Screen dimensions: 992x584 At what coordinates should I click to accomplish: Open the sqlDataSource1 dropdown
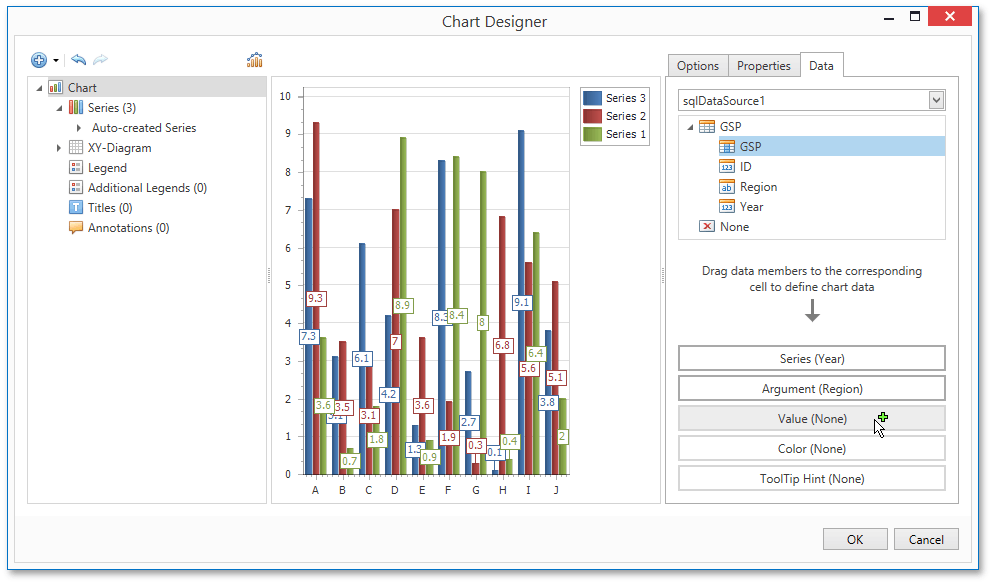(936, 99)
